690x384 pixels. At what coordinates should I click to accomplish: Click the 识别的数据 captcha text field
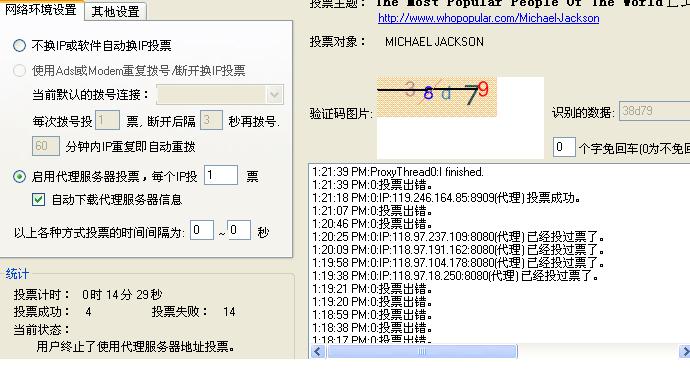click(654, 111)
